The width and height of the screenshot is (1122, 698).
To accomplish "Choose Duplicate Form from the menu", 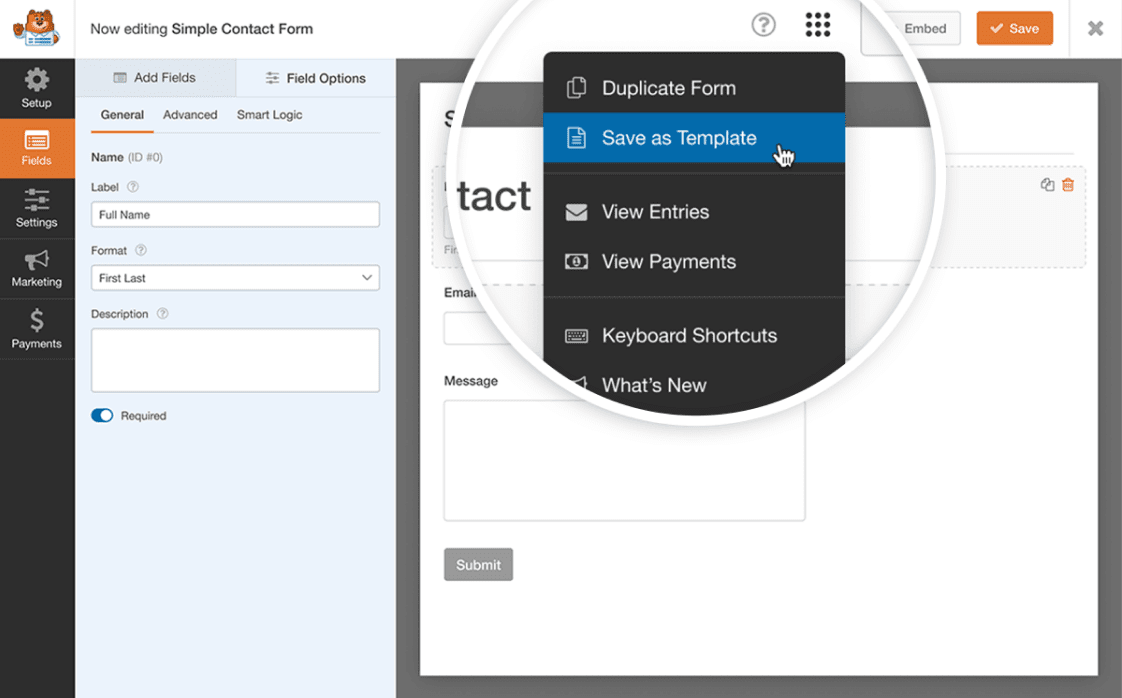I will pos(668,88).
